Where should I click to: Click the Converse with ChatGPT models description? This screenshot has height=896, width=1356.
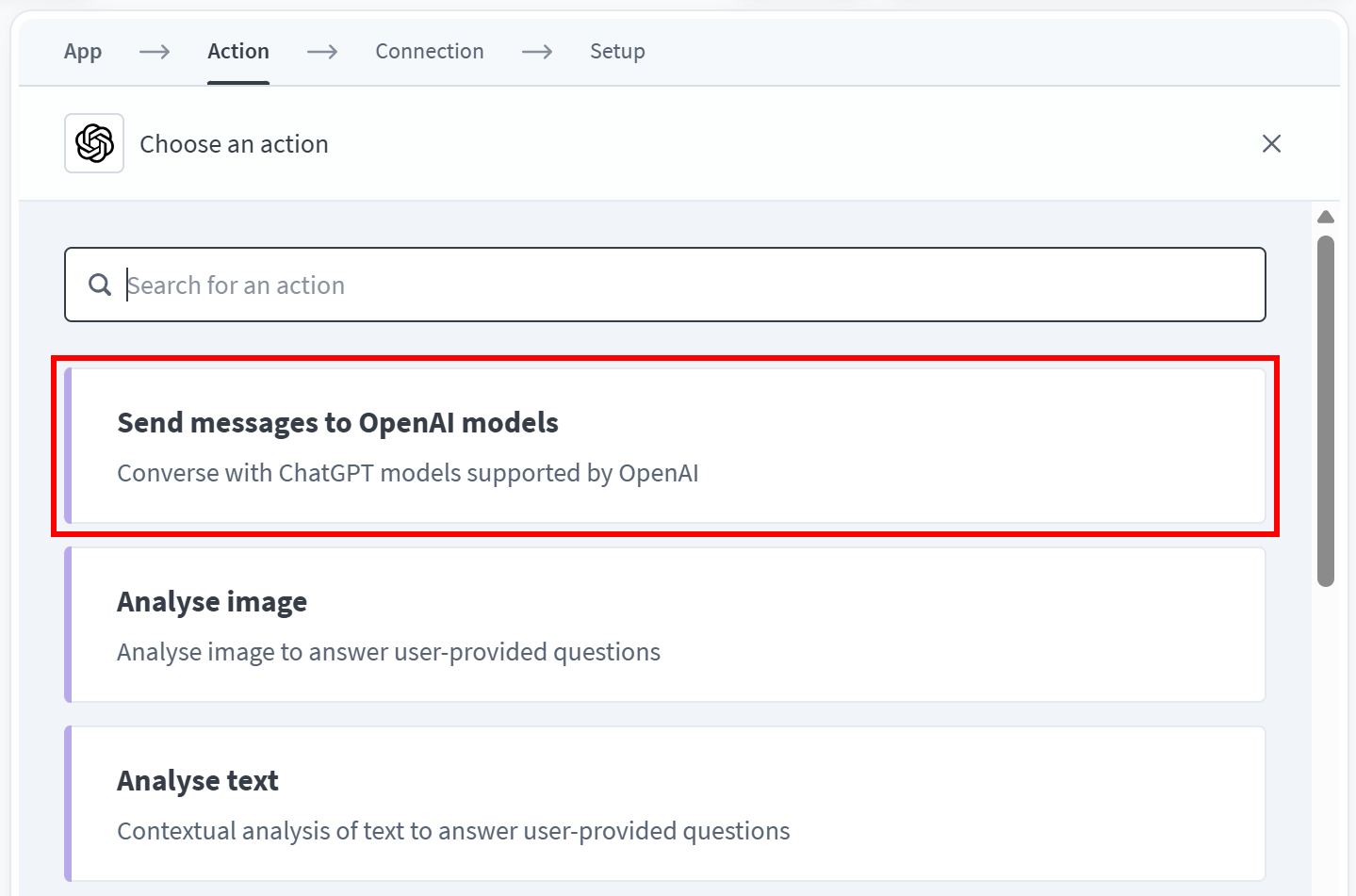tap(408, 473)
